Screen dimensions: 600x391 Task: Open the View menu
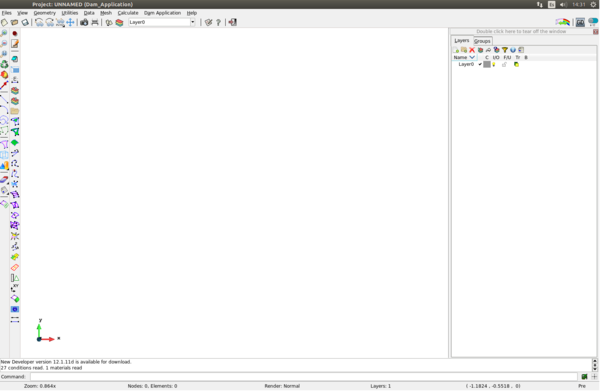[22, 13]
